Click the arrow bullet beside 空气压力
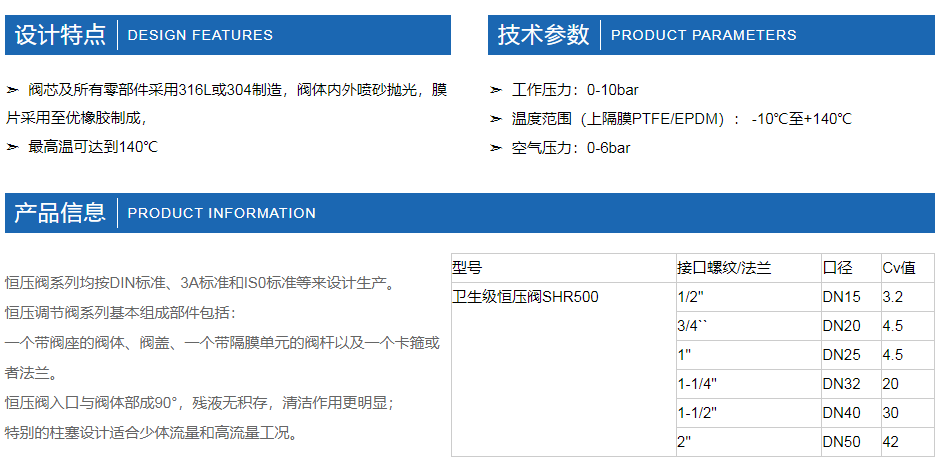 click(x=496, y=148)
